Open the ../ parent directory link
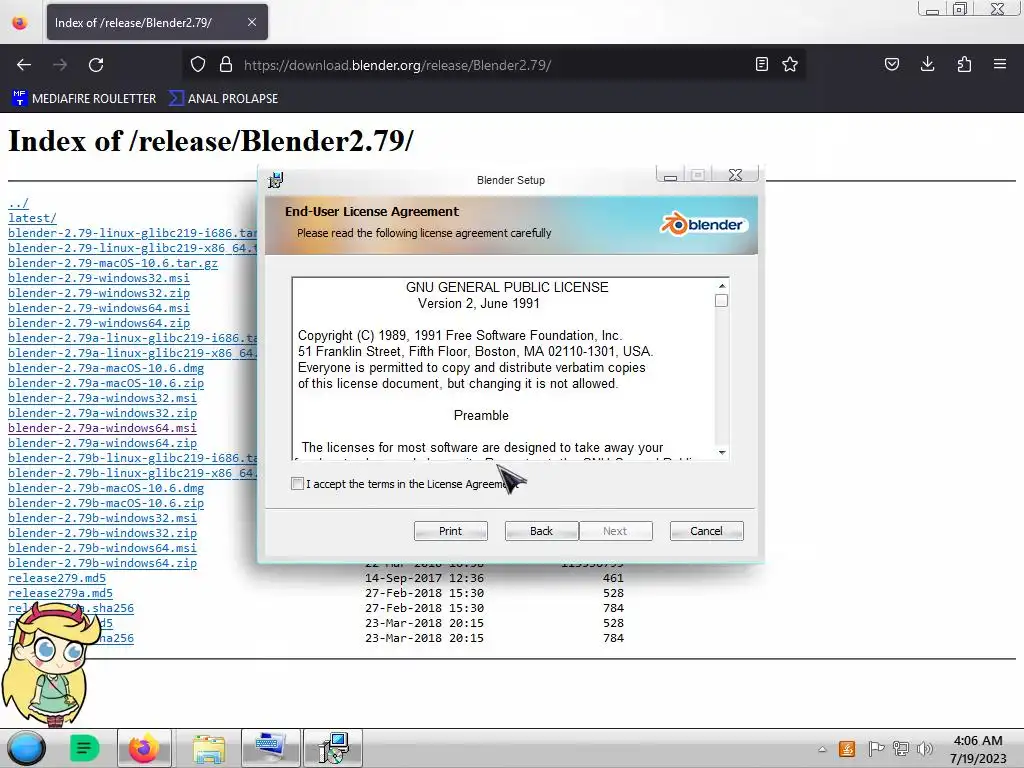 [18, 203]
